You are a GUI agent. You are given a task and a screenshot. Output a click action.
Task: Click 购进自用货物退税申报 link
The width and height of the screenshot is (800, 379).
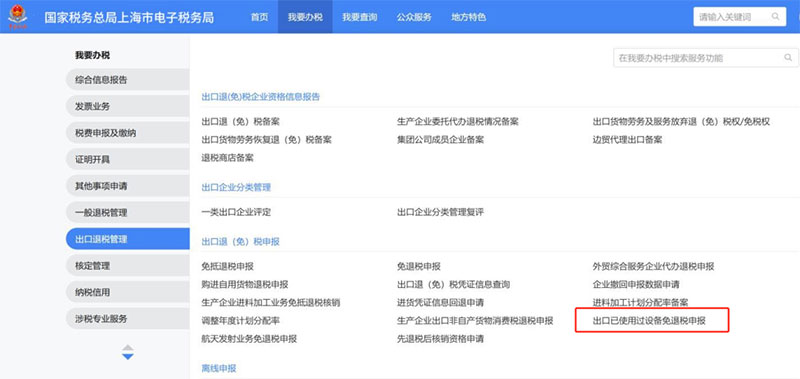[x=245, y=284]
